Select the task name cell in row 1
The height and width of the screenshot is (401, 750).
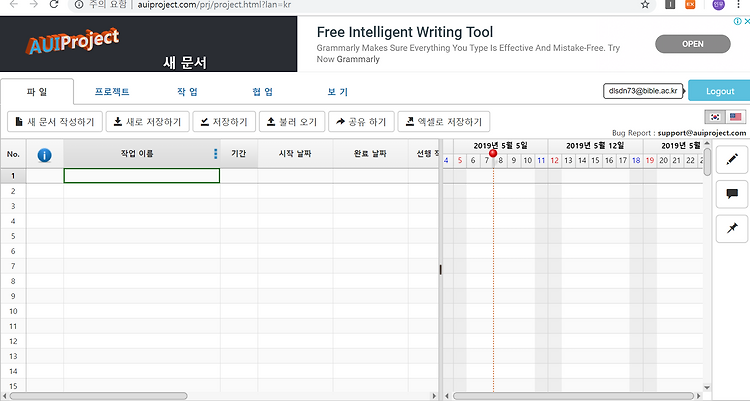click(x=142, y=176)
